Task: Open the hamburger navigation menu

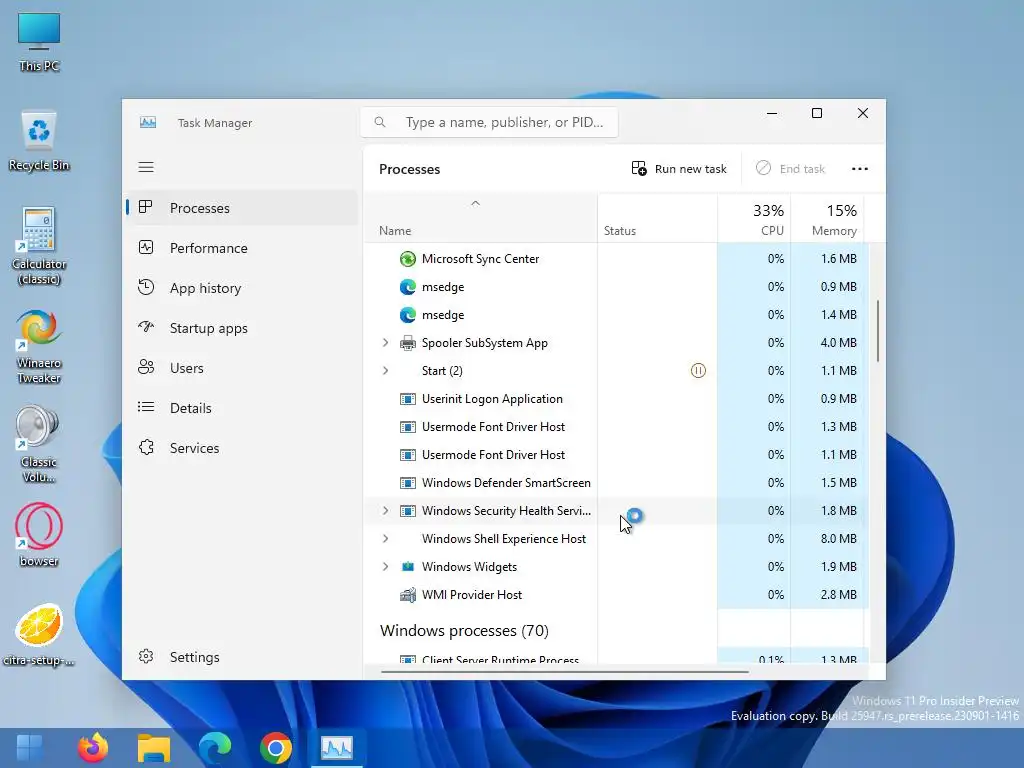Action: tap(146, 167)
